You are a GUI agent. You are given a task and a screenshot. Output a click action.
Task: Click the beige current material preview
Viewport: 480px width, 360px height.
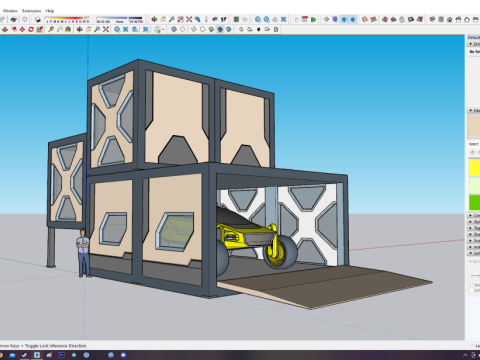474,126
